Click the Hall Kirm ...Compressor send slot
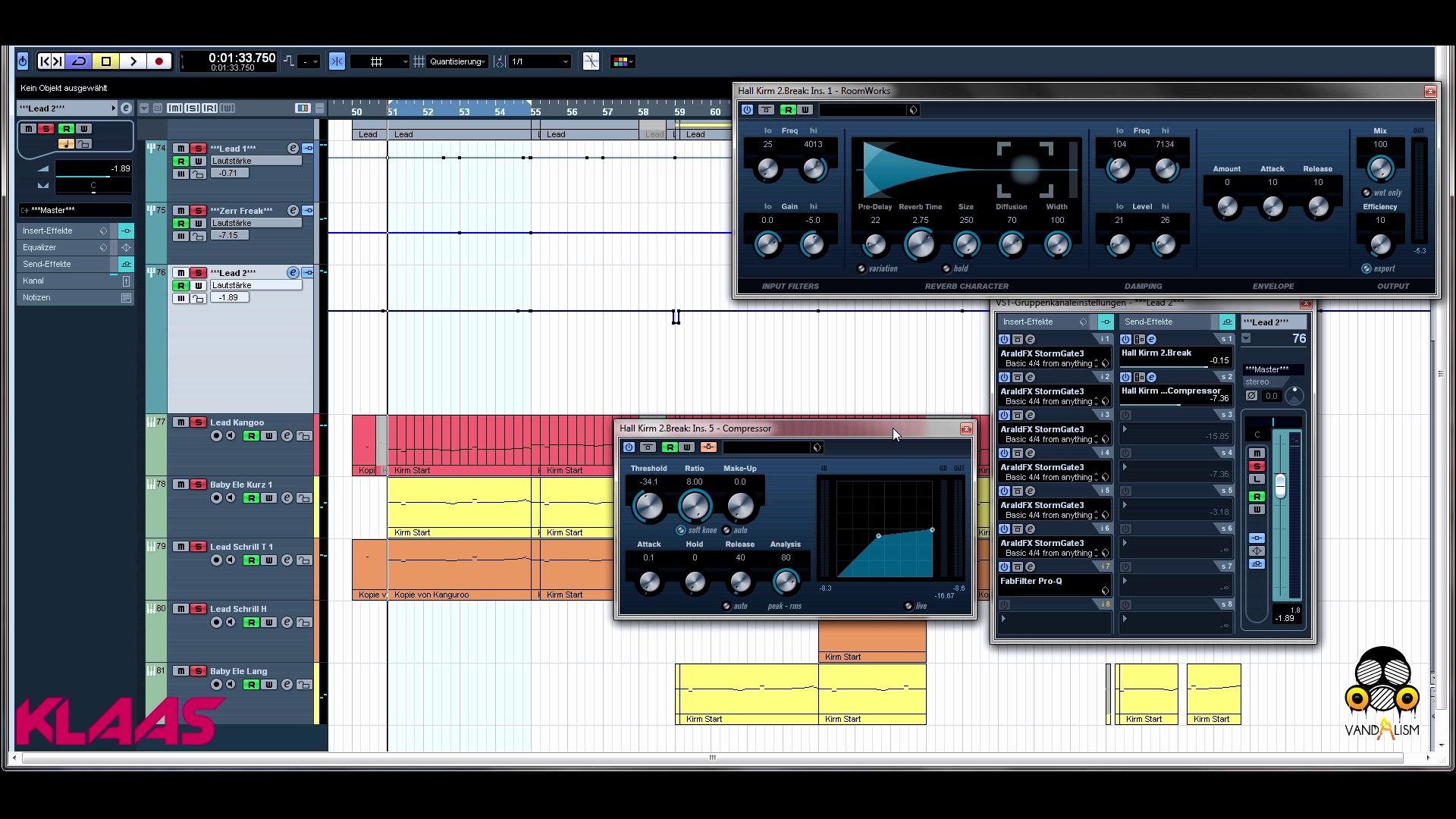The image size is (1456, 819). point(1176,396)
